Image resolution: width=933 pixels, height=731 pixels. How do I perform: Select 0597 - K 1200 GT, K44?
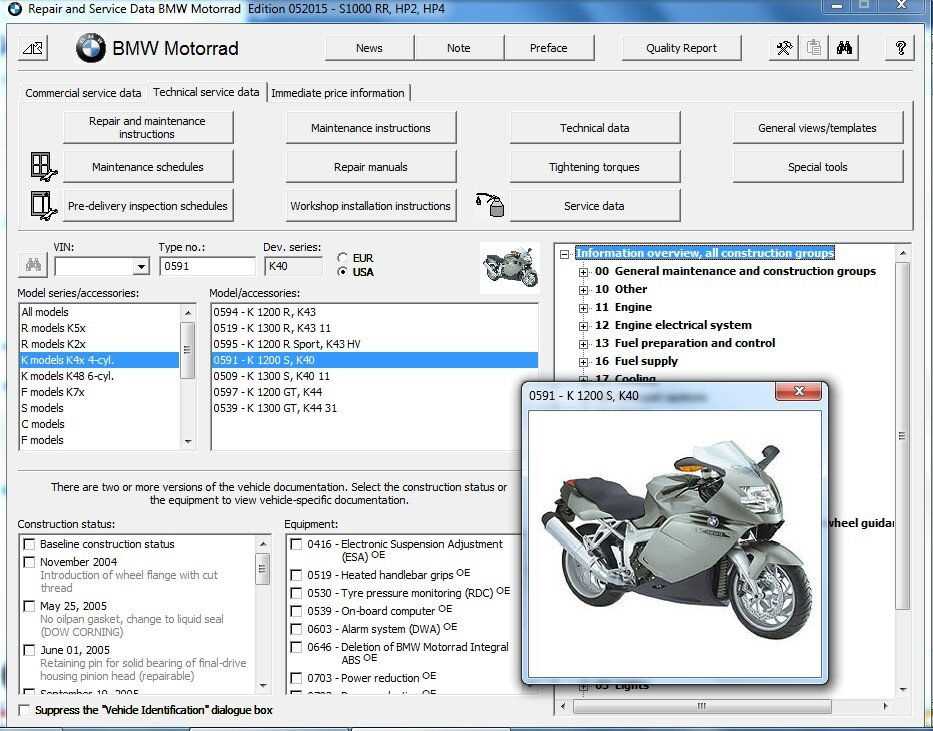(x=375, y=392)
